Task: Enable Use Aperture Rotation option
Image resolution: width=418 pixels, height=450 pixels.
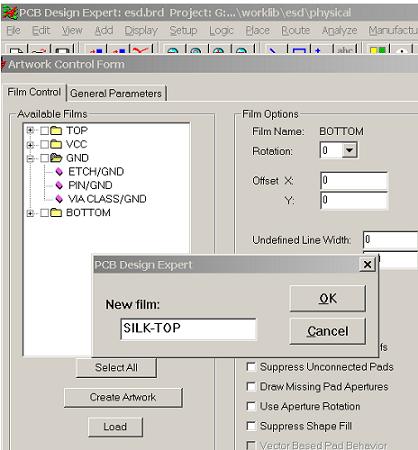Action: (251, 406)
